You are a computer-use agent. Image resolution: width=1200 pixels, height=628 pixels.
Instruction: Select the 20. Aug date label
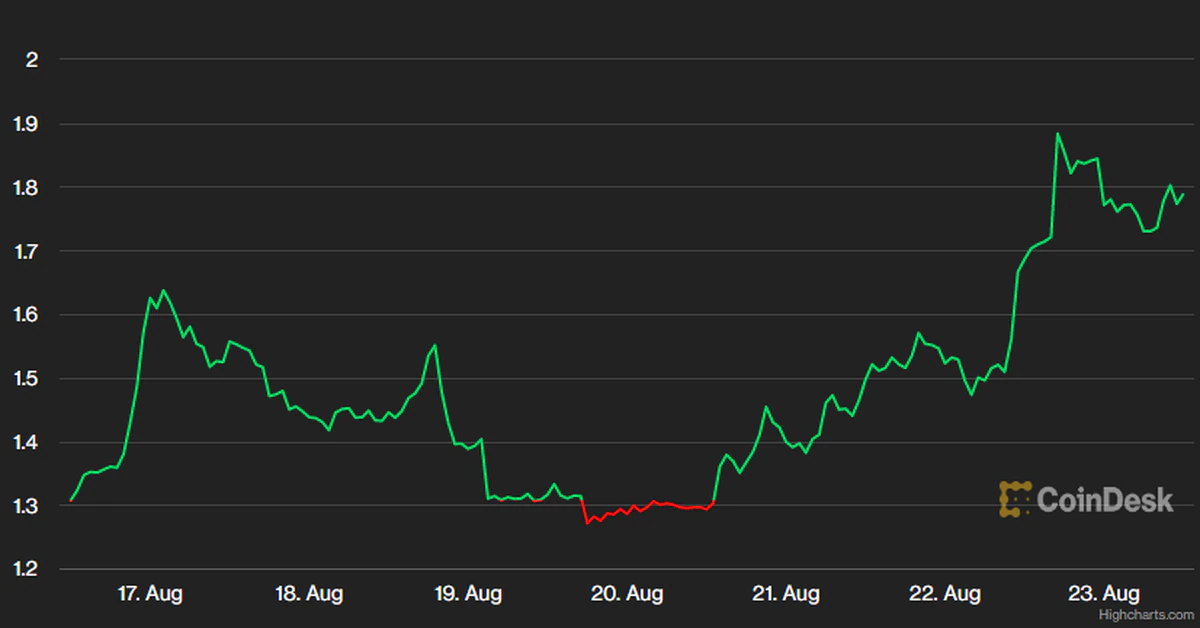pyautogui.click(x=627, y=594)
